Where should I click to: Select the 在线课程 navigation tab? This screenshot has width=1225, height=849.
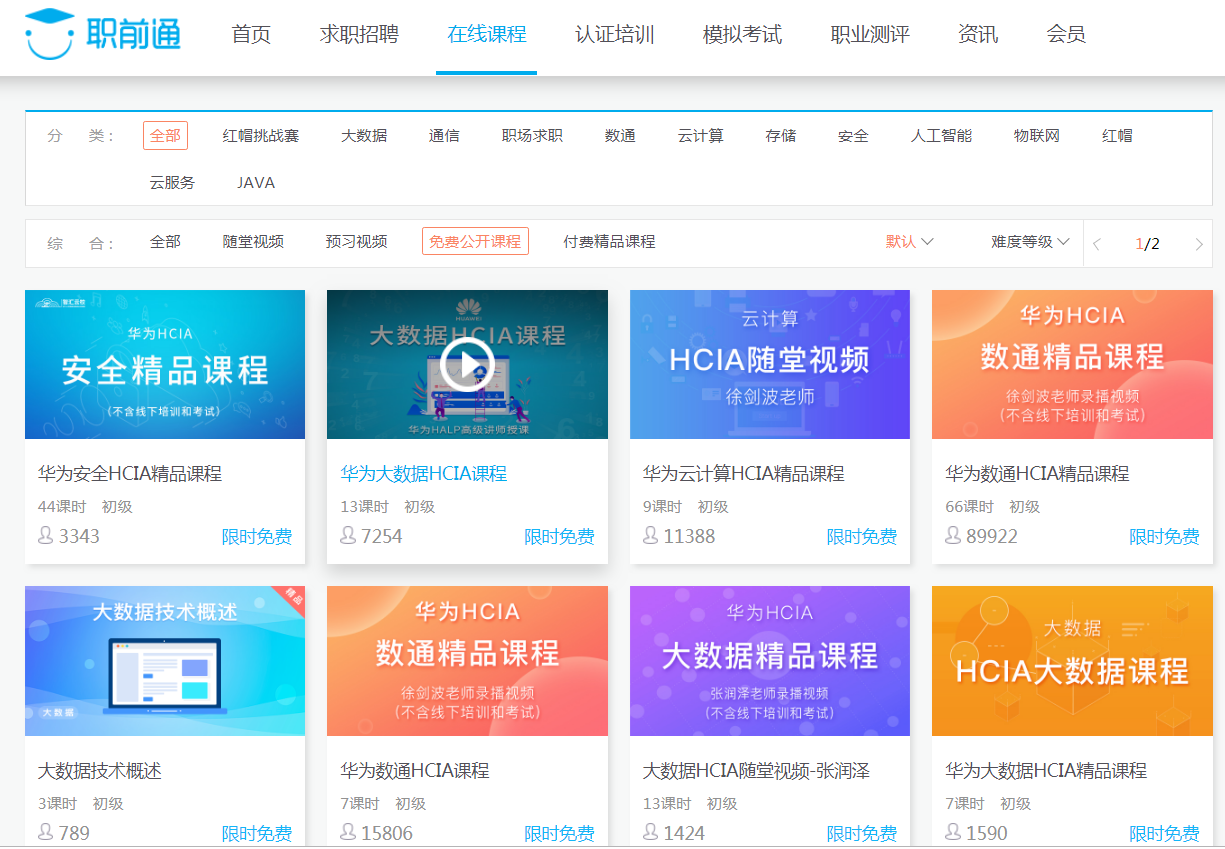[487, 35]
